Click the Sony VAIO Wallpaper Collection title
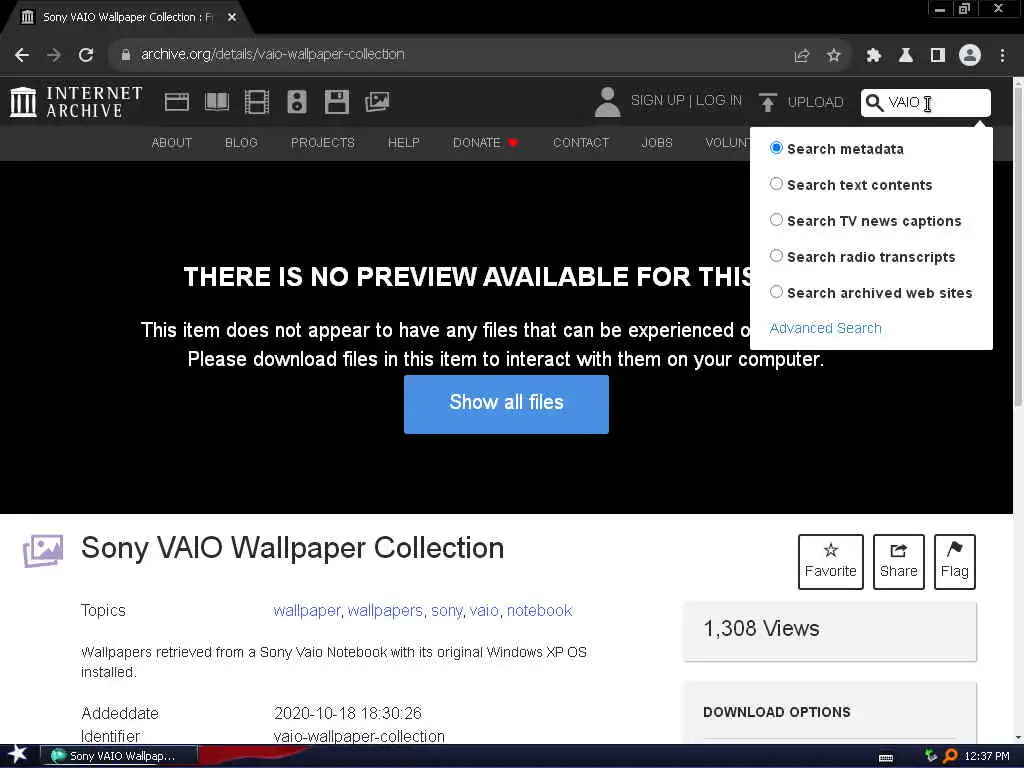This screenshot has width=1024, height=768. pyautogui.click(x=293, y=548)
